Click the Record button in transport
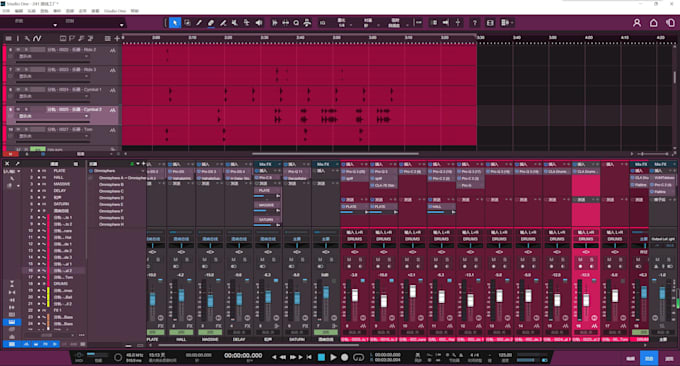The width and height of the screenshot is (680, 366). (x=345, y=357)
